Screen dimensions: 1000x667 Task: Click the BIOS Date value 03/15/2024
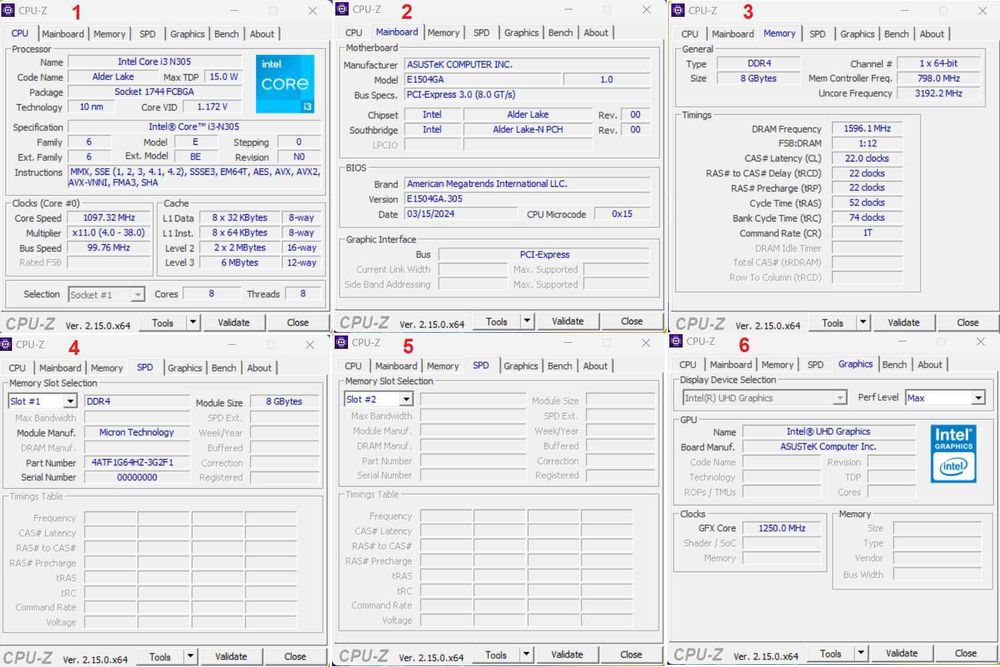(x=462, y=214)
